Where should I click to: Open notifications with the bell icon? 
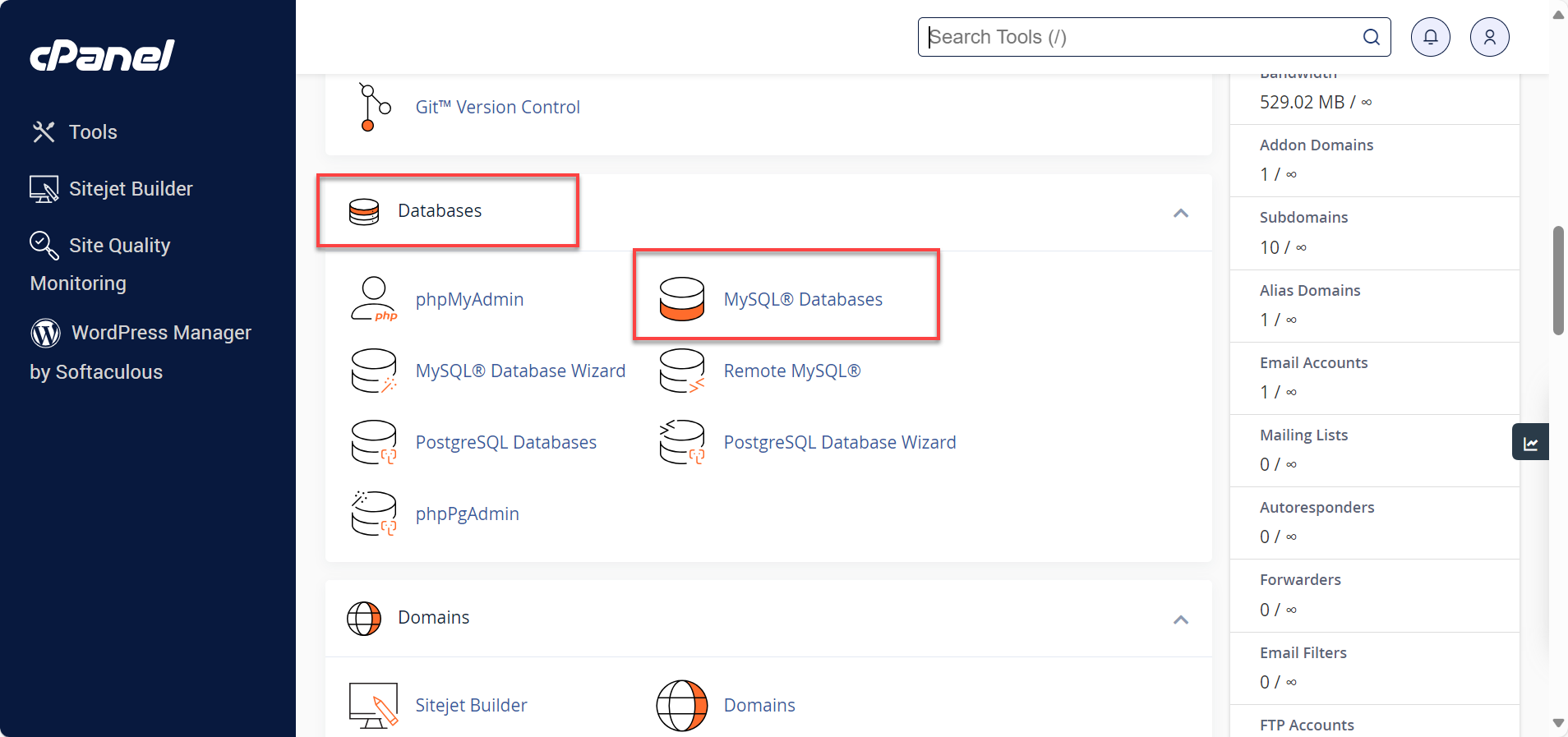[x=1431, y=37]
